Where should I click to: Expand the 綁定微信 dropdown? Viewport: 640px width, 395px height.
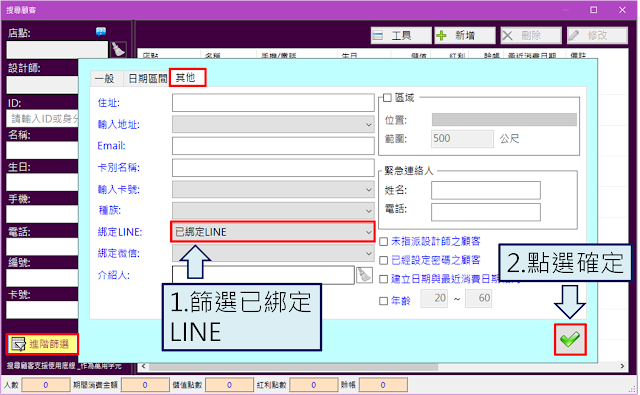point(273,253)
